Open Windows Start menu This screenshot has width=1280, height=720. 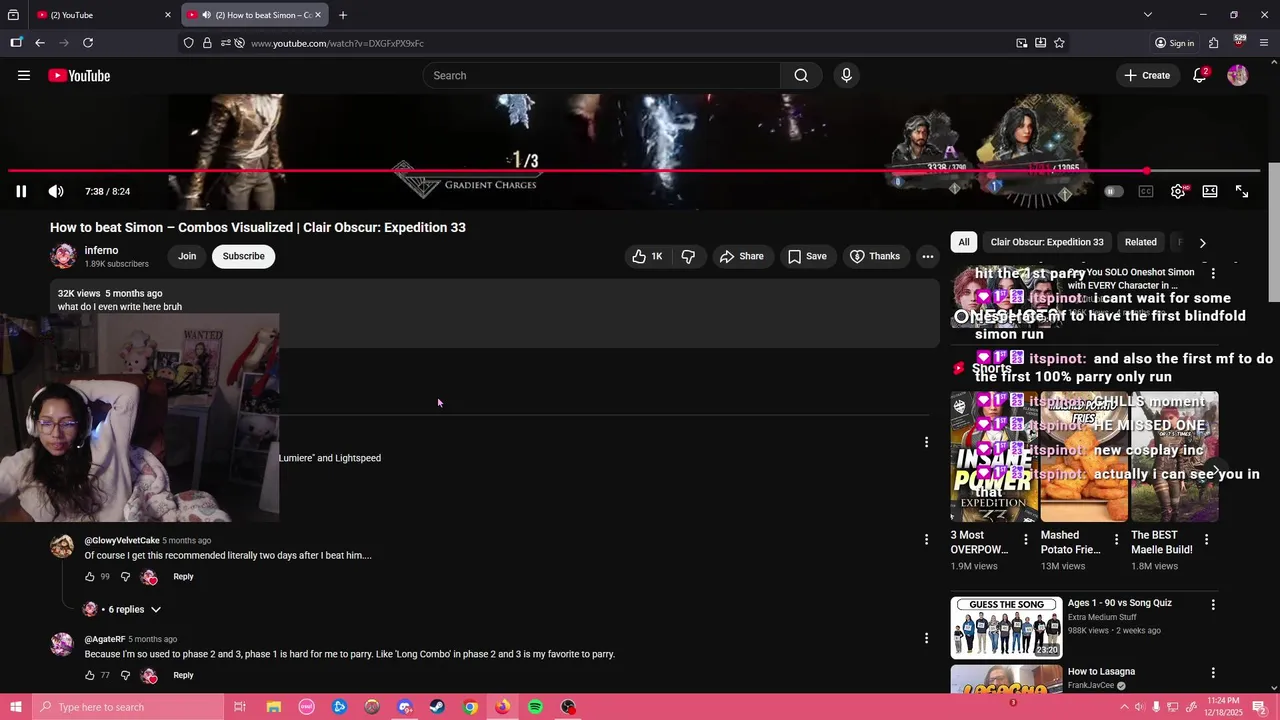tap(16, 707)
